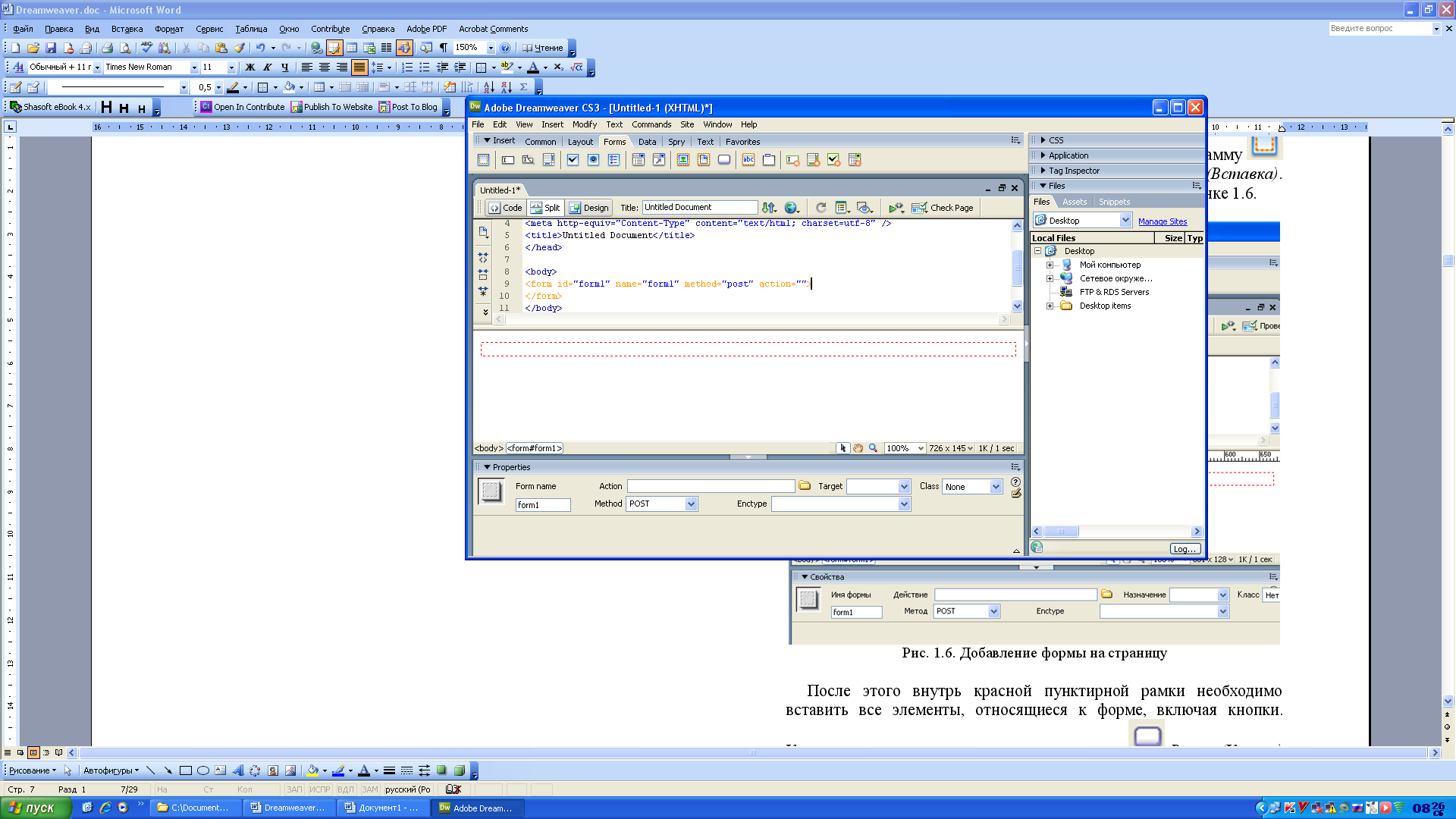The image size is (1456, 819).
Task: Switch to Layout insert tab
Action: (580, 142)
